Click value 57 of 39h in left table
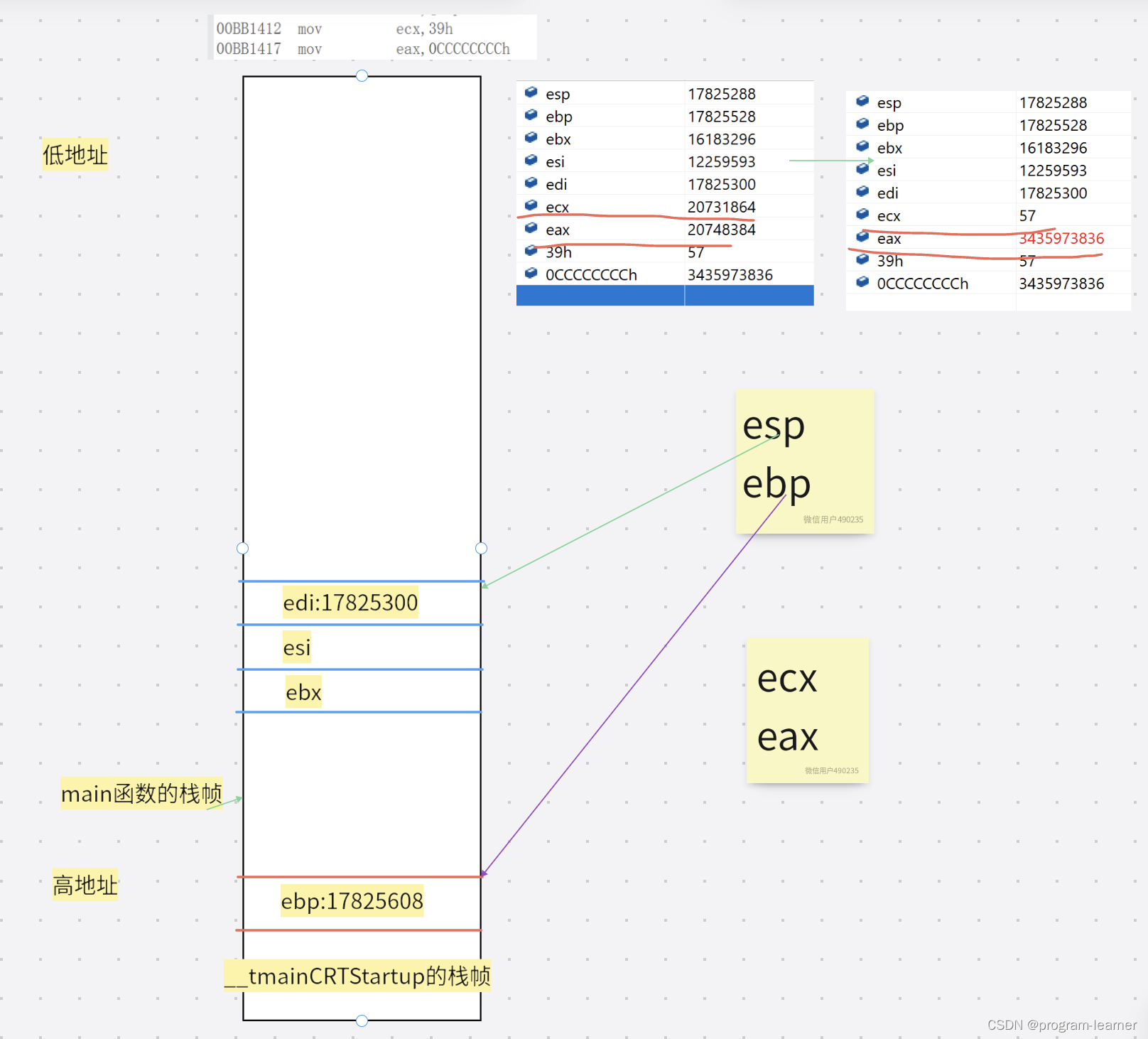This screenshot has width=1148, height=1039. coord(696,252)
